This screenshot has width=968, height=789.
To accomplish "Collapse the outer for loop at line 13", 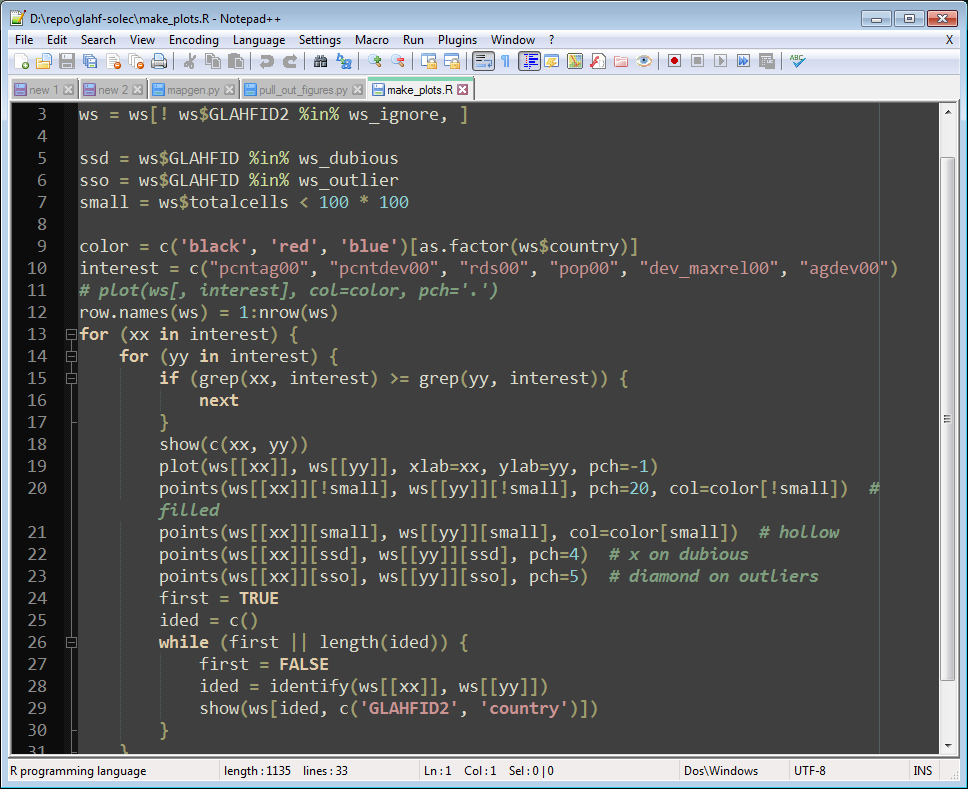I will pos(70,334).
